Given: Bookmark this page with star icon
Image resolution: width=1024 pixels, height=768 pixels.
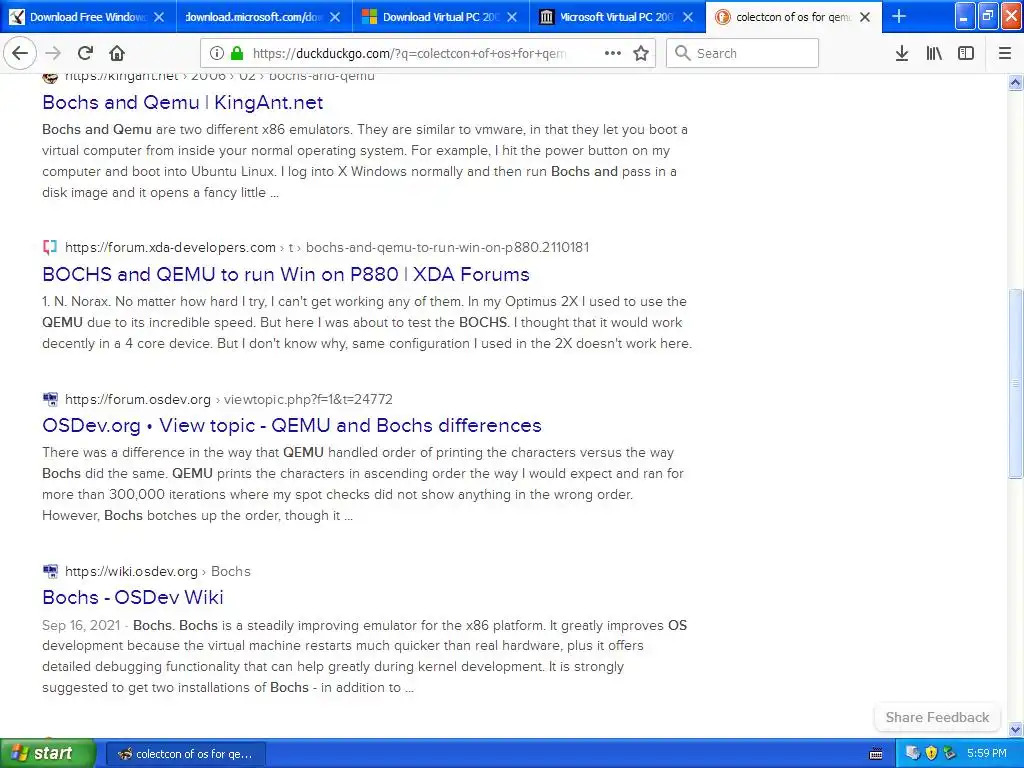Looking at the screenshot, I should (641, 53).
